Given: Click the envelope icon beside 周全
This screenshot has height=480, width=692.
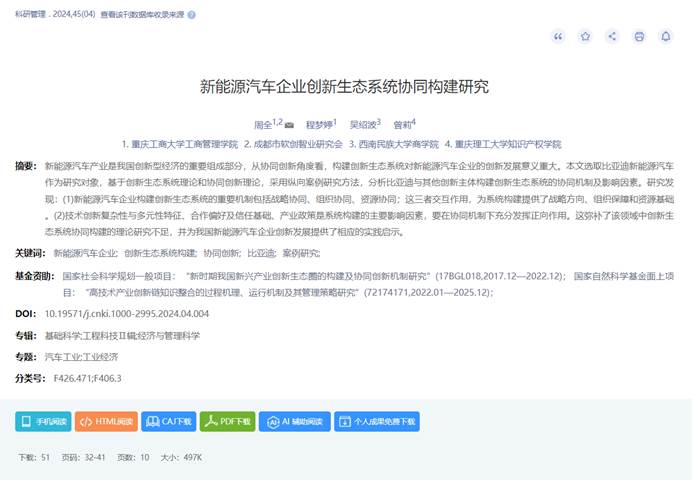Looking at the screenshot, I should (x=290, y=125).
